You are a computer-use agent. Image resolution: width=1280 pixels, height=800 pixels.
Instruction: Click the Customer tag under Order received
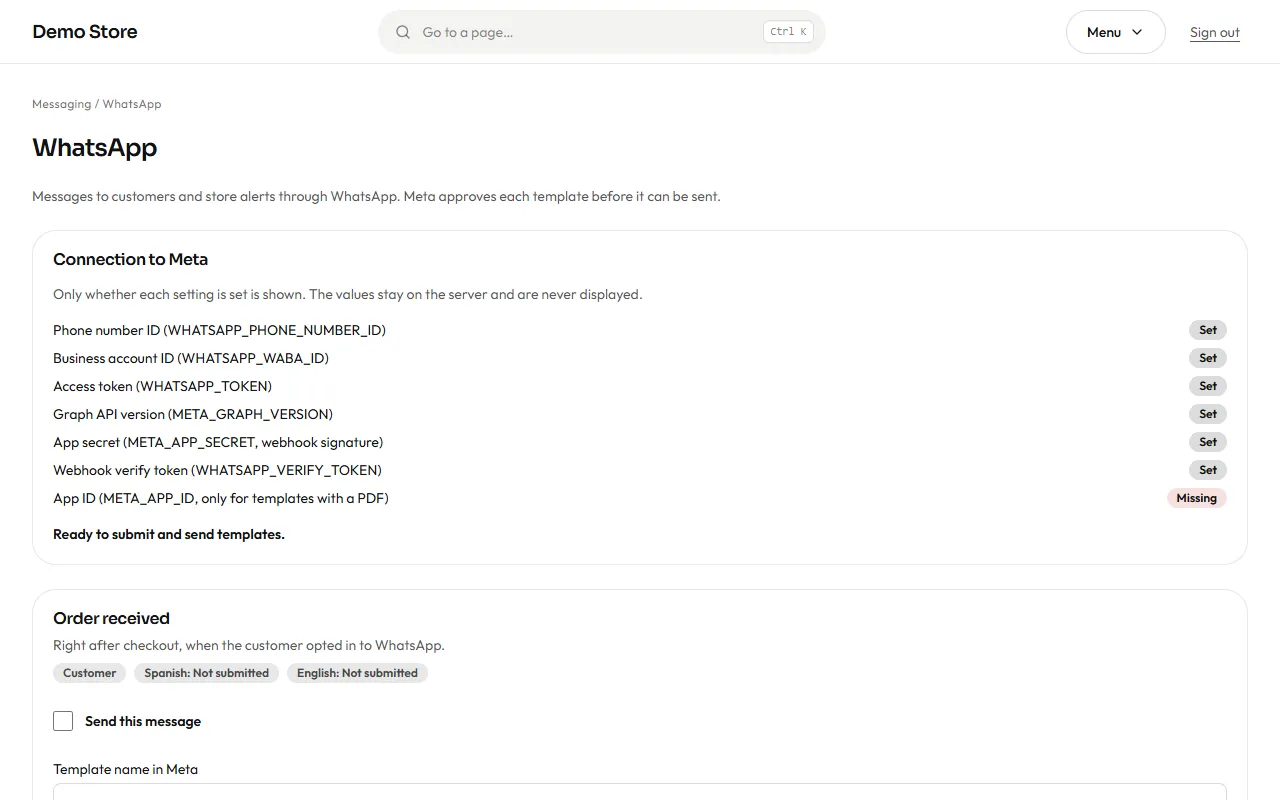[90, 673]
